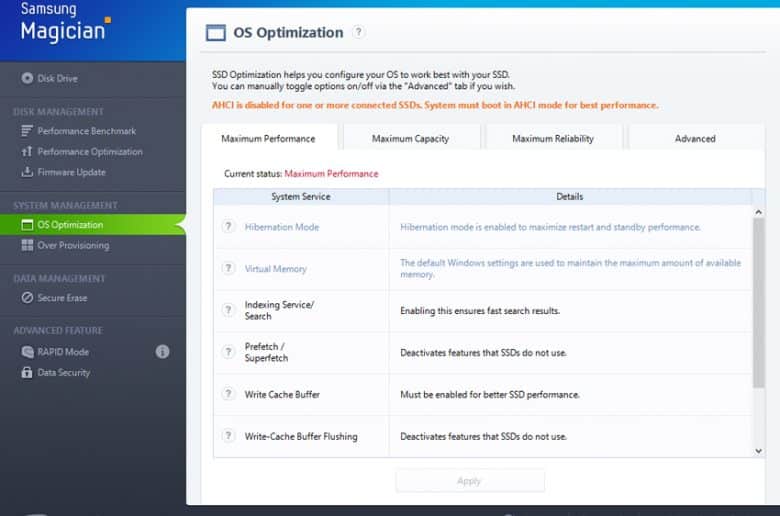Click scrollbar up arrow in service table
Image resolution: width=780 pixels, height=516 pixels.
click(758, 212)
